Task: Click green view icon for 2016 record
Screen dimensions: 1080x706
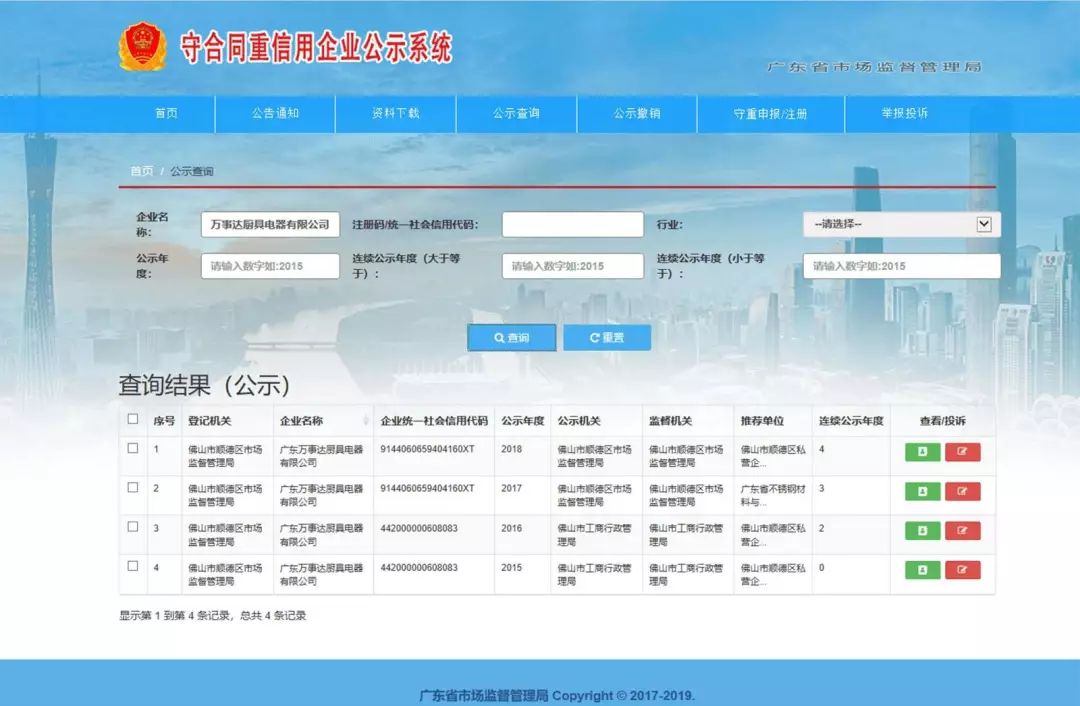Action: (x=922, y=531)
